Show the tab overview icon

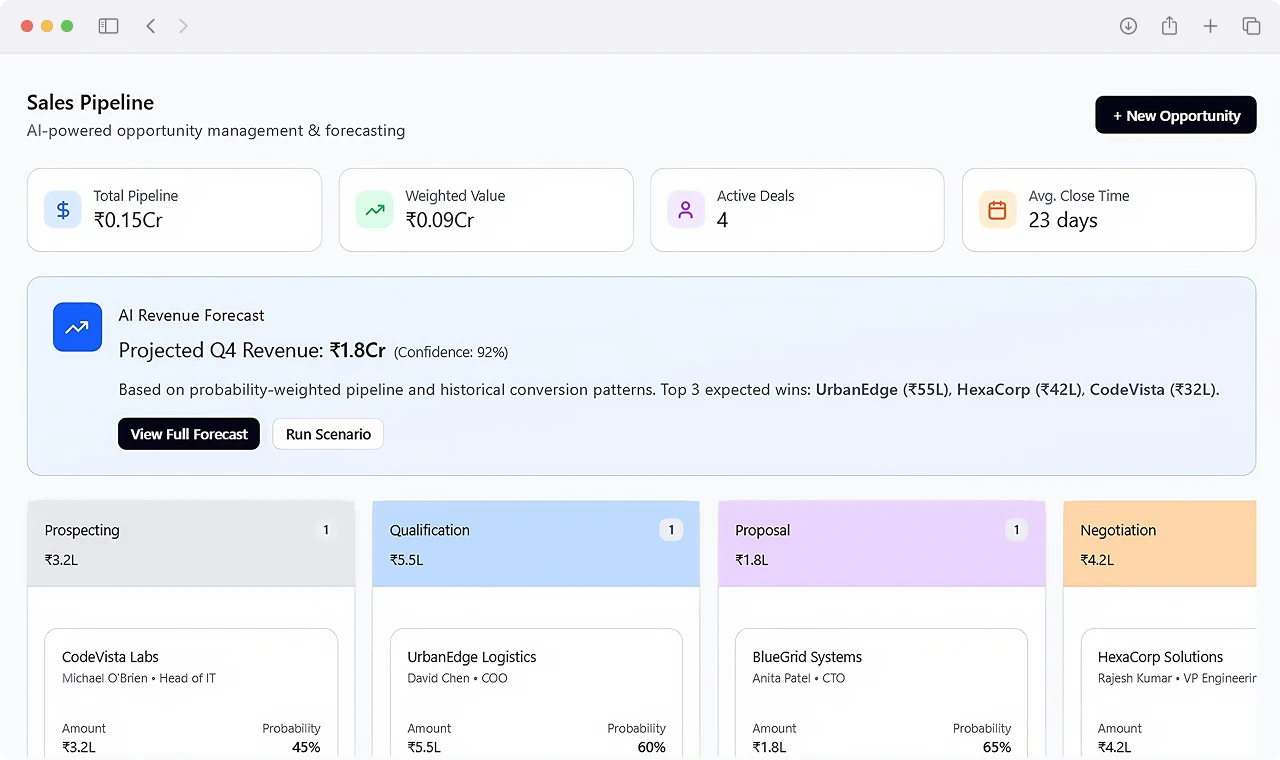[1251, 26]
